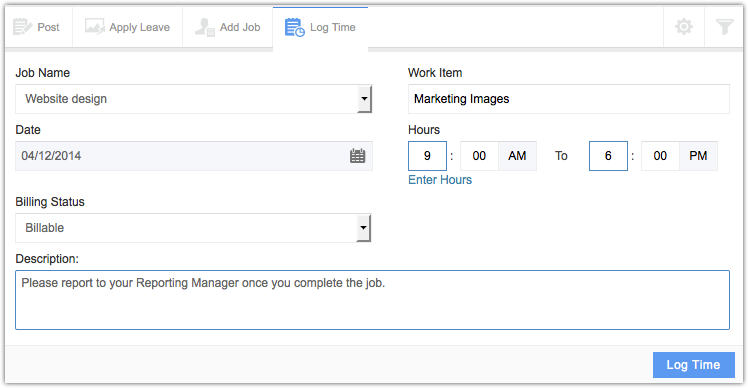Expand the Billing Status dropdown arrow

pos(364,228)
